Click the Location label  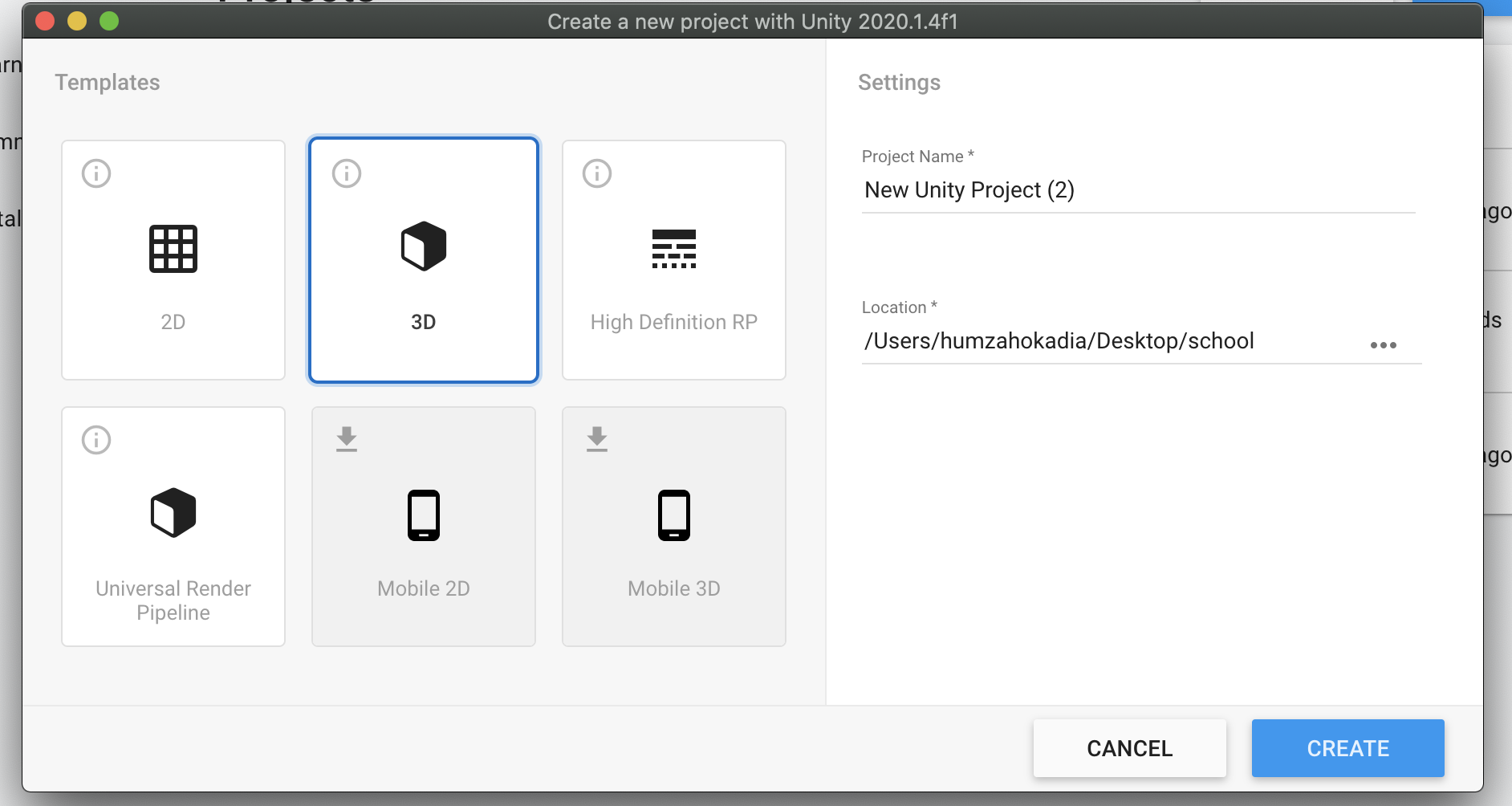[x=900, y=307]
